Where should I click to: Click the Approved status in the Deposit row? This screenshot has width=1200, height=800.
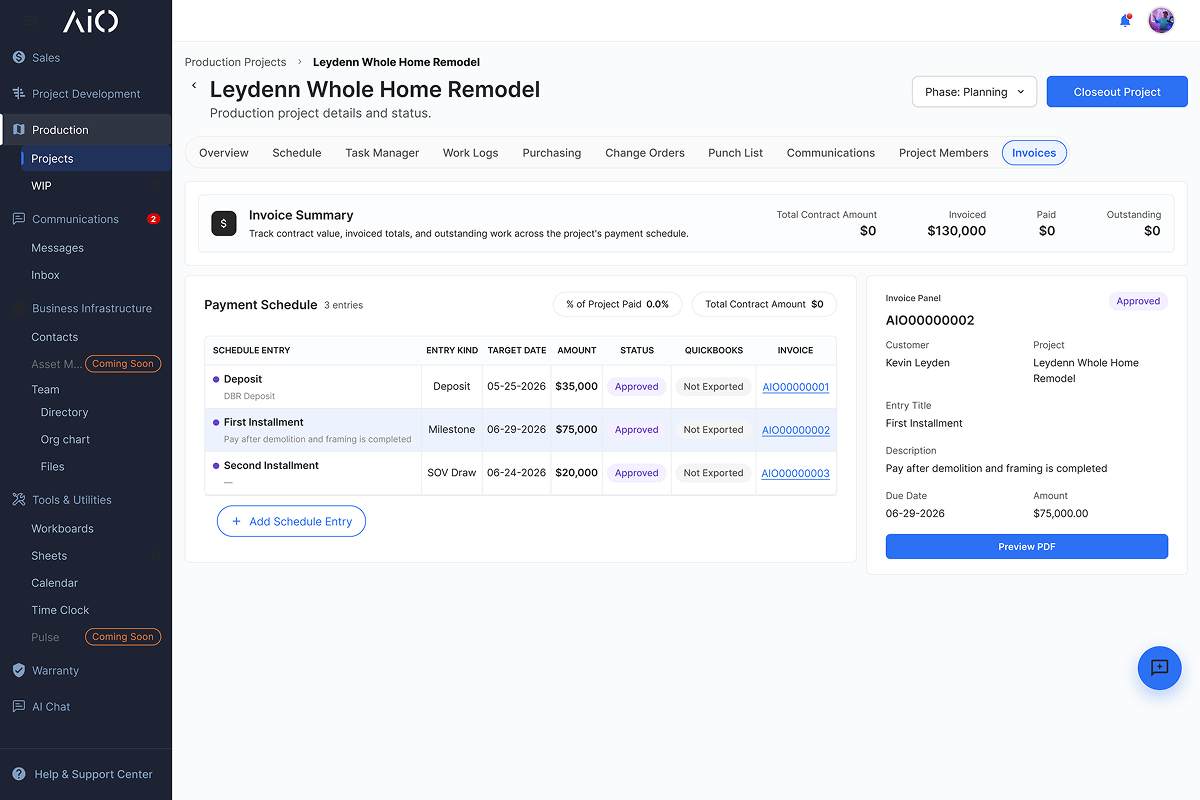point(637,387)
